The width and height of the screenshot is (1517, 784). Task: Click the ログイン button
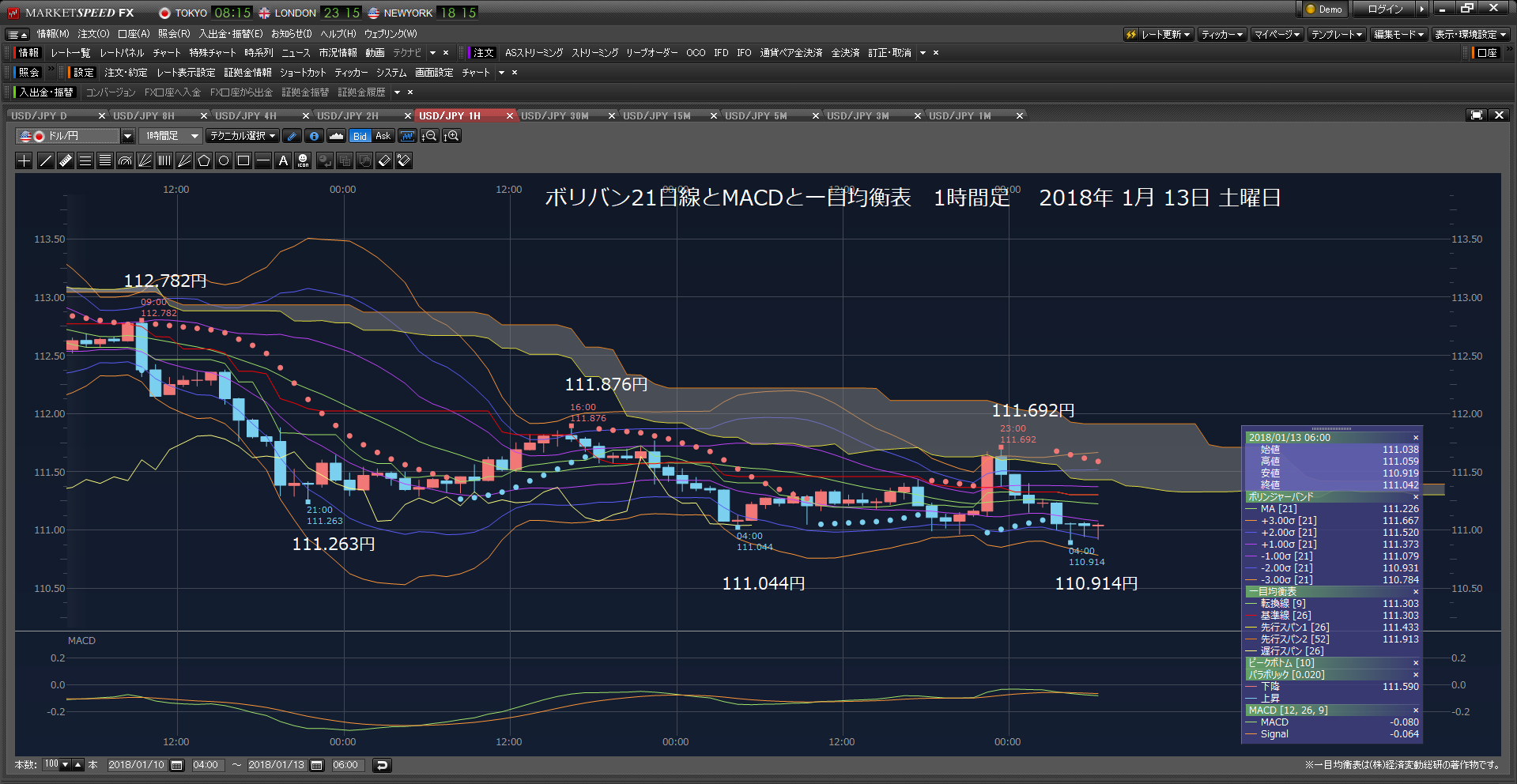point(1385,9)
